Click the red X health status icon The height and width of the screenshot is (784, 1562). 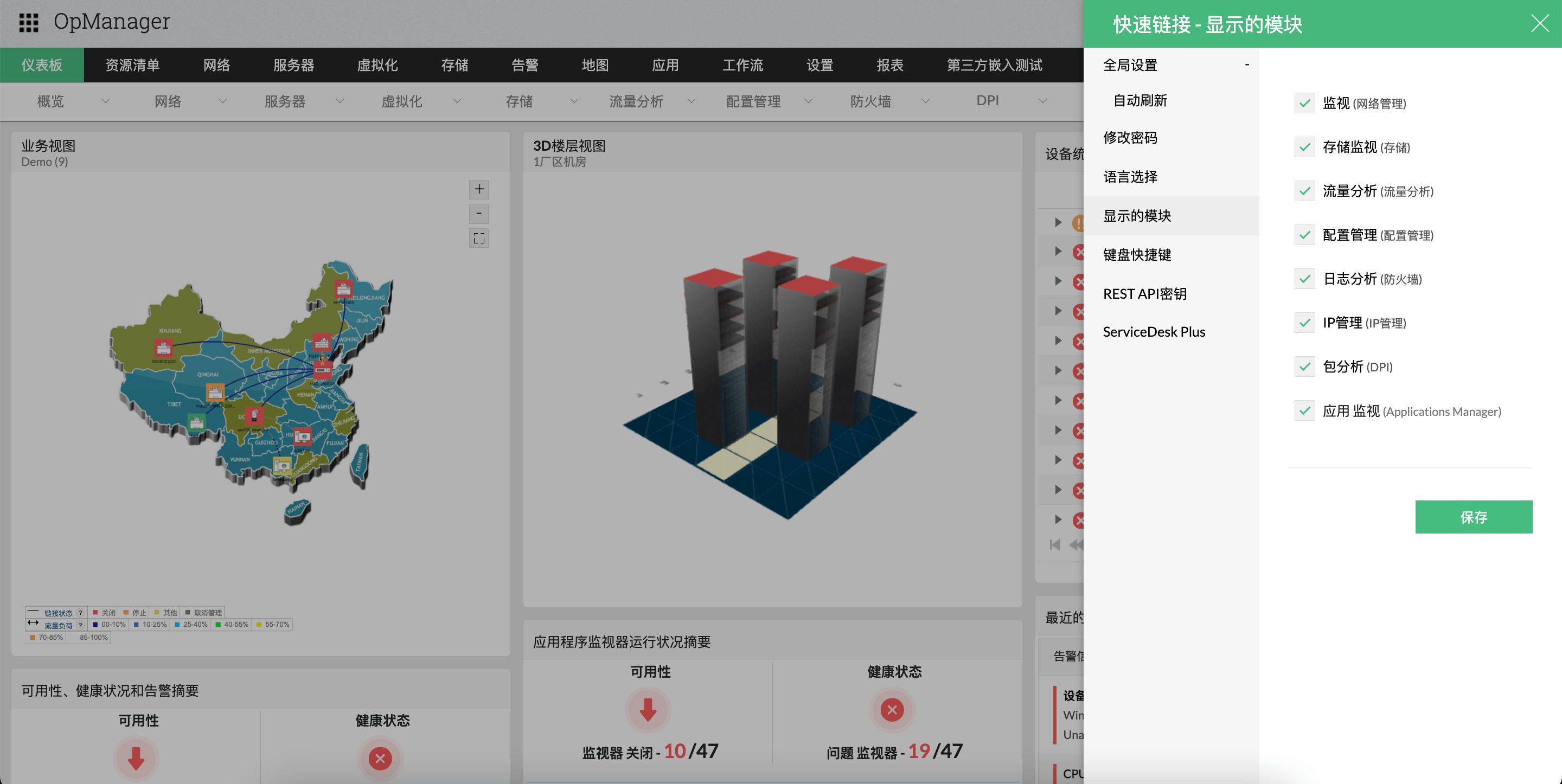(891, 709)
